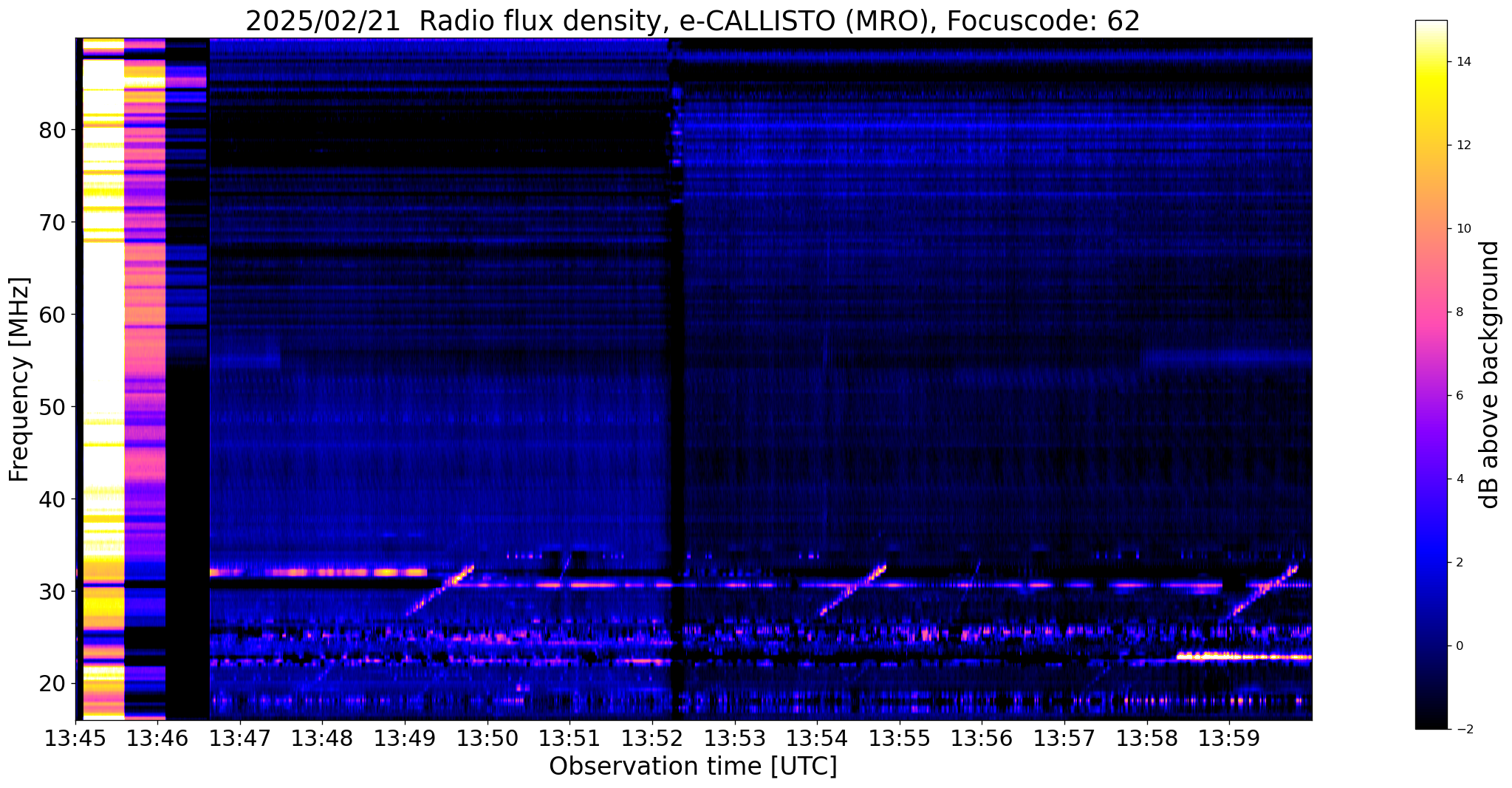This screenshot has height=788, width=1512.
Task: Click the 13:53 time tick label
Action: pyautogui.click(x=734, y=738)
